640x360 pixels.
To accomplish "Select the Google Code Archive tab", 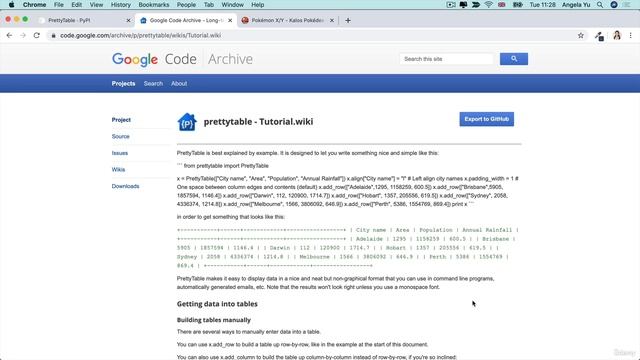I will coord(186,20).
